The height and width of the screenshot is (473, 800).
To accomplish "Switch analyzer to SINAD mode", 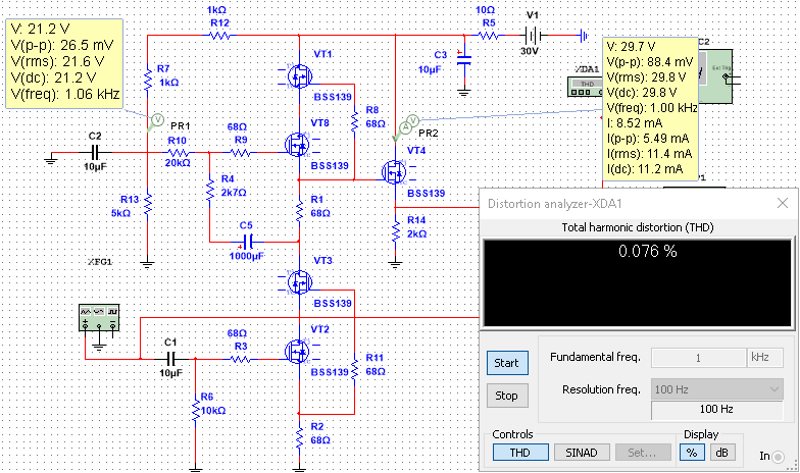I will (581, 453).
